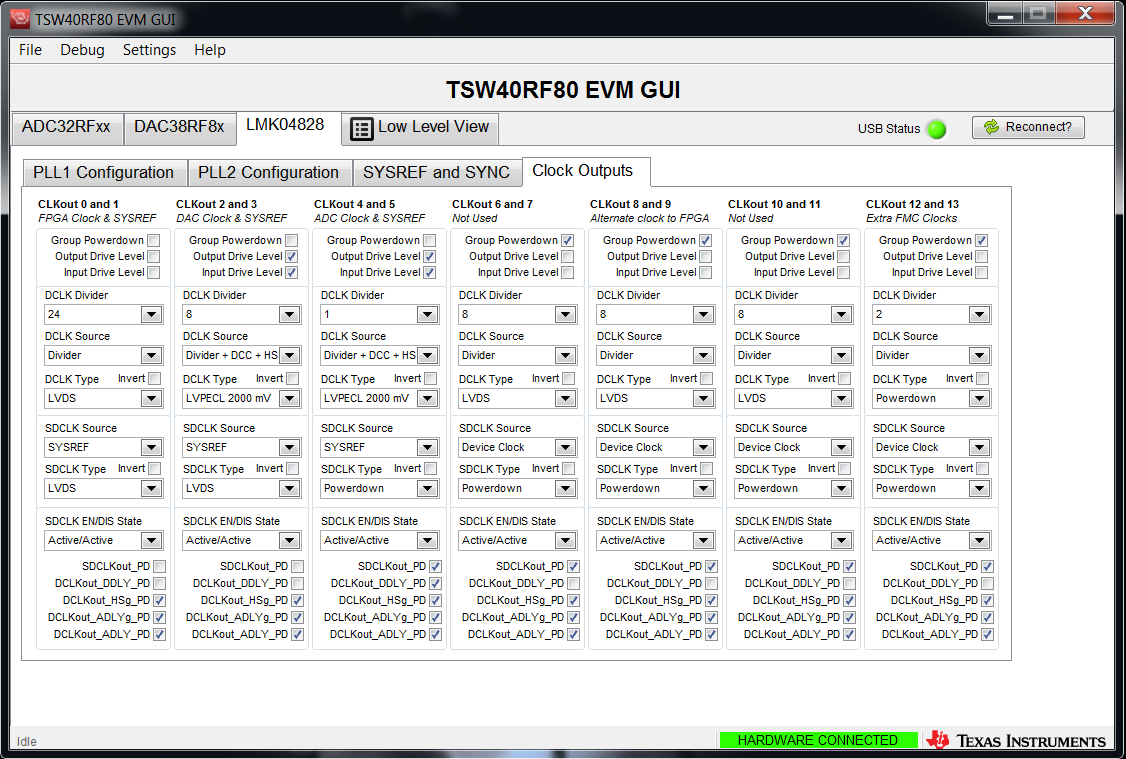Screen dimensions: 1126x759
Task: Minimize the TSW40RF80 EVM GUI window
Action: point(1005,14)
